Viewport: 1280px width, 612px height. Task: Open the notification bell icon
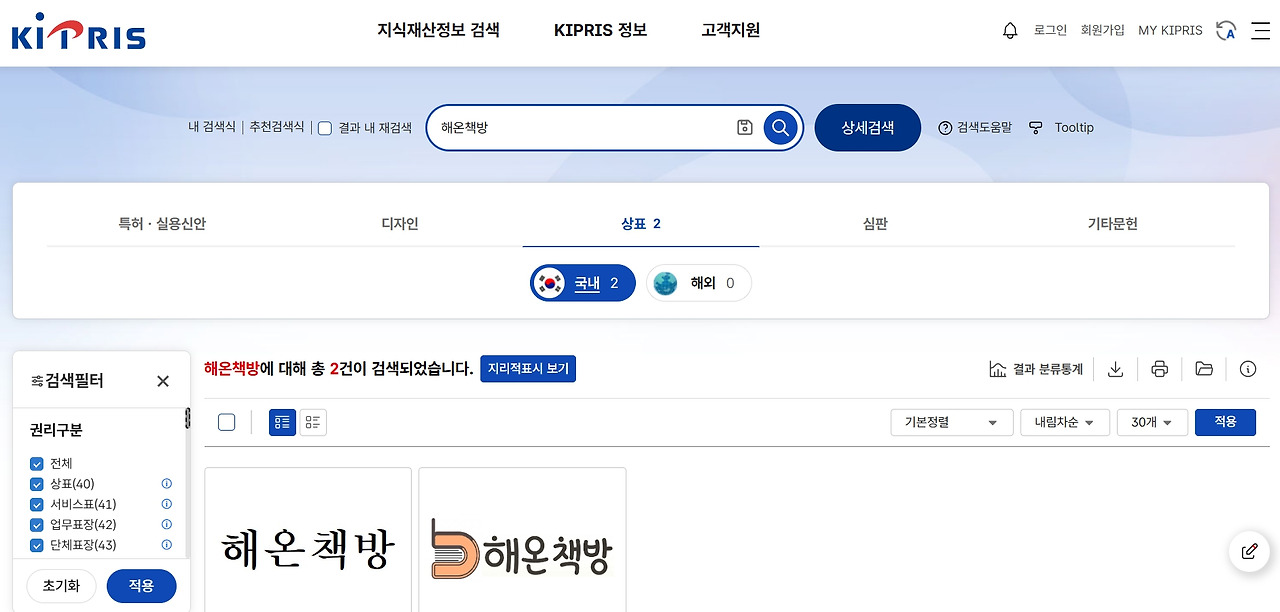click(1010, 31)
